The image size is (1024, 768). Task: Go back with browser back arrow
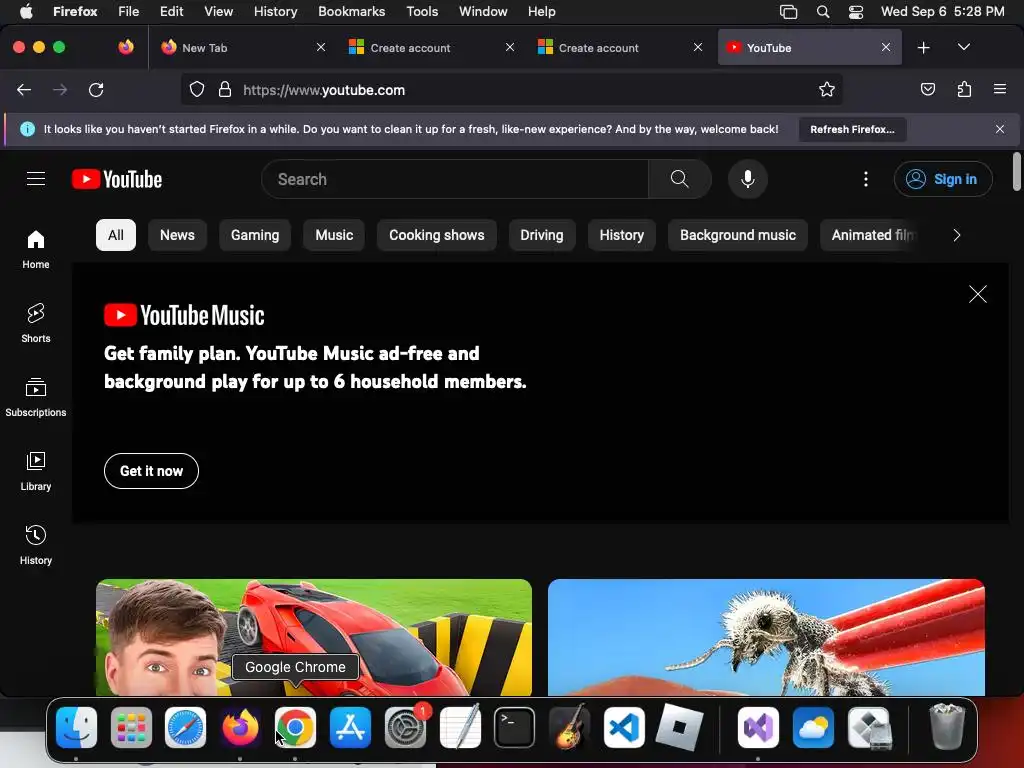tap(24, 89)
